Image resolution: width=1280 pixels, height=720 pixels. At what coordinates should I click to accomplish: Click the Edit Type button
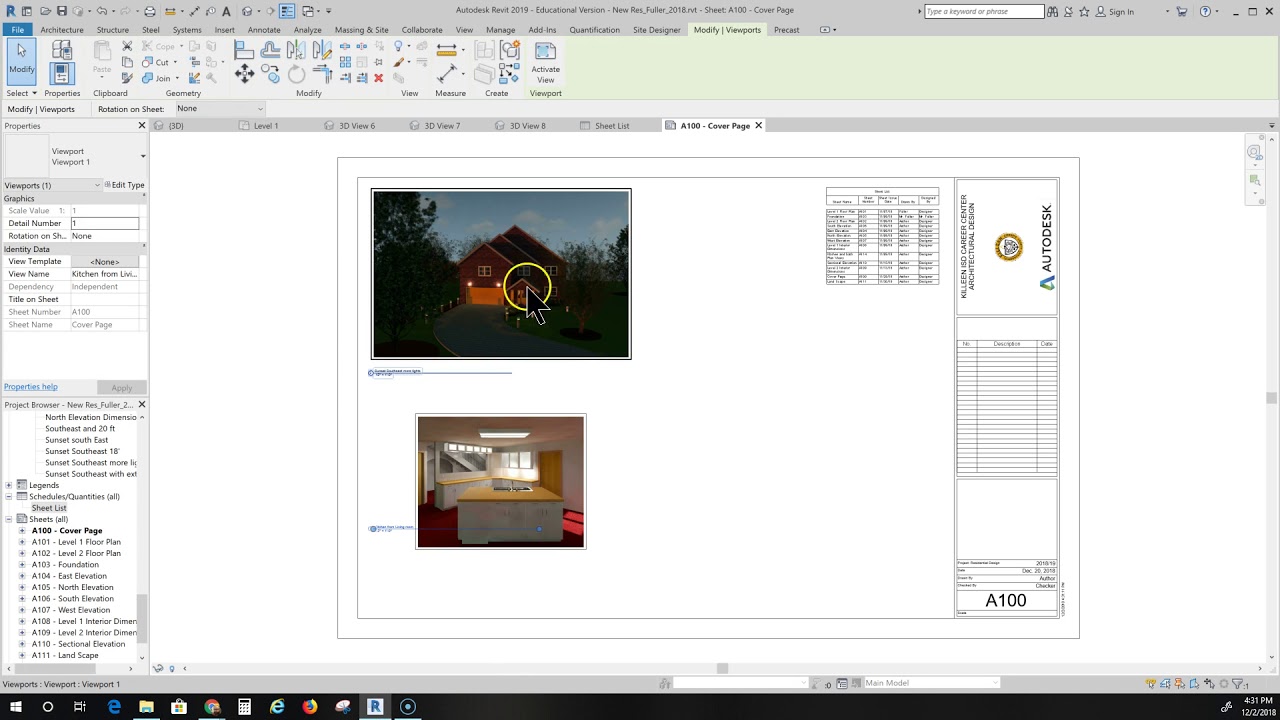(124, 185)
